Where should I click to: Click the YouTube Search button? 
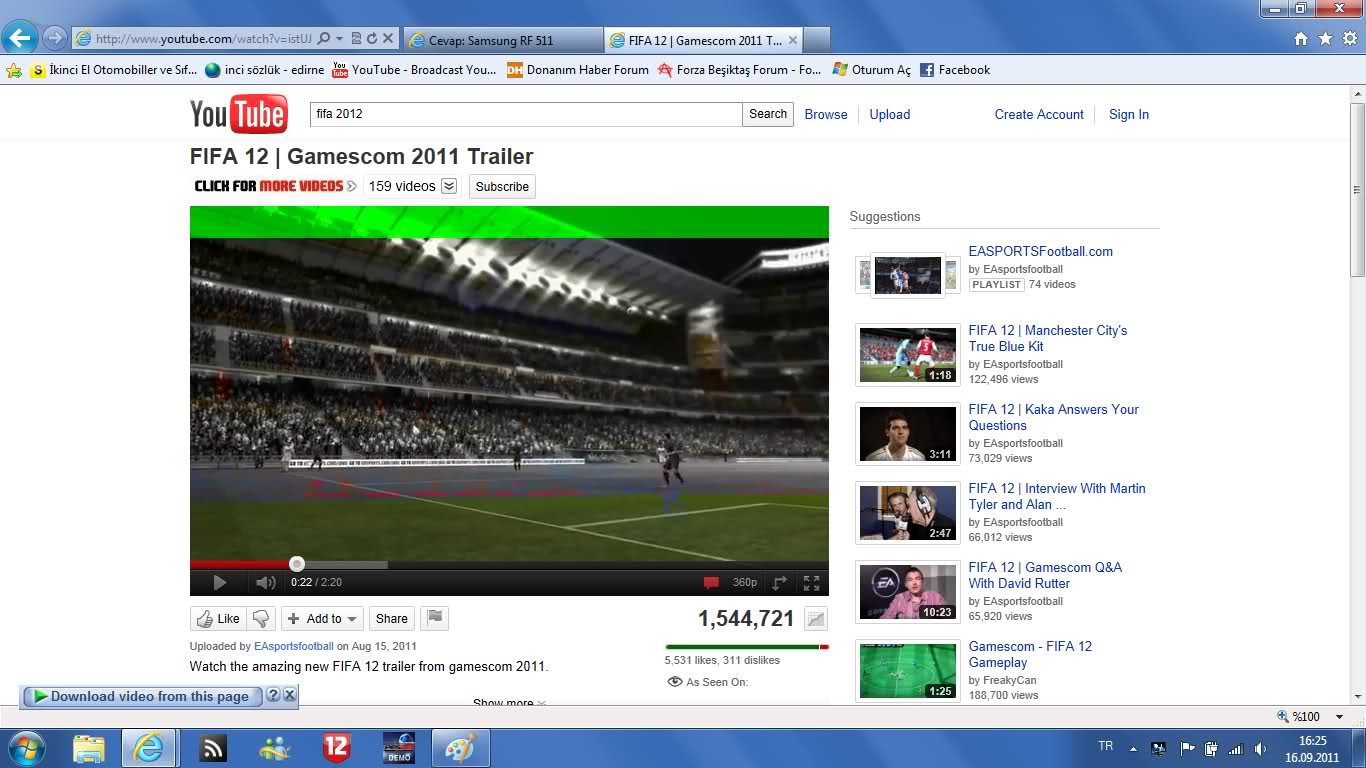point(768,114)
